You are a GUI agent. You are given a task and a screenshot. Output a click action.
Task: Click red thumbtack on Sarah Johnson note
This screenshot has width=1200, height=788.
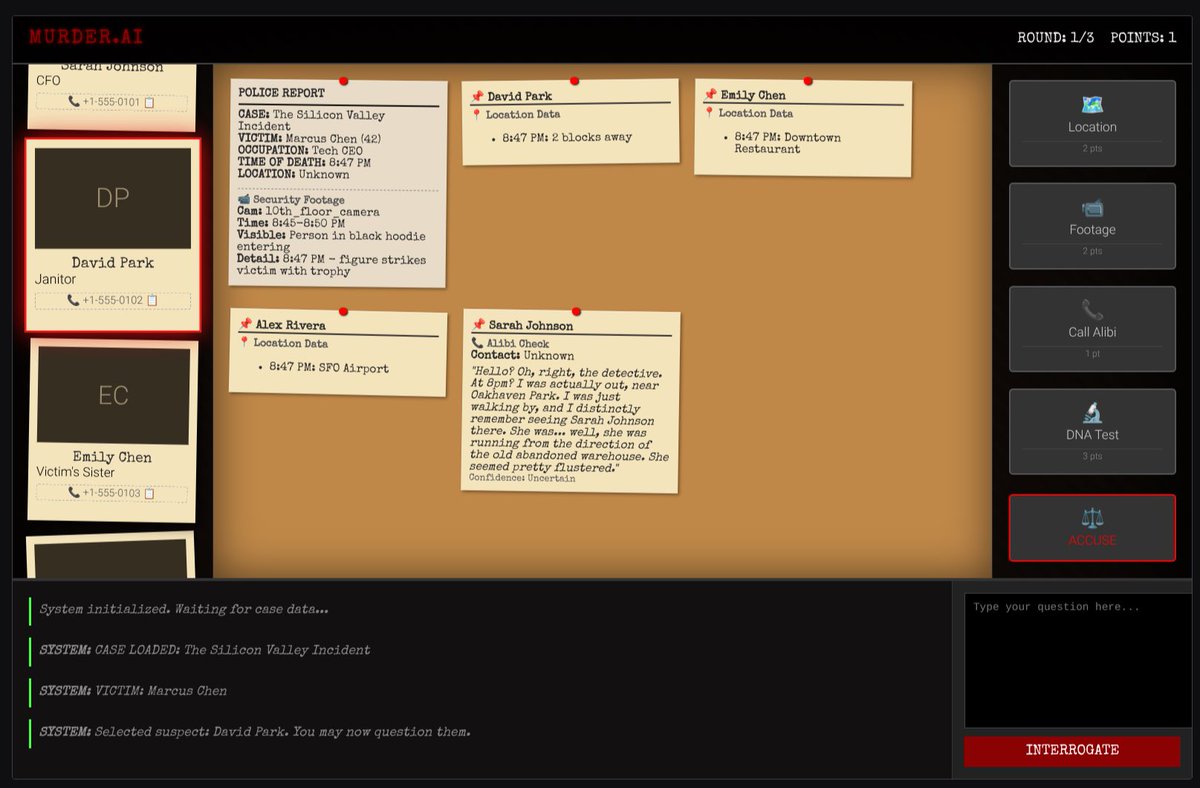tap(576, 312)
